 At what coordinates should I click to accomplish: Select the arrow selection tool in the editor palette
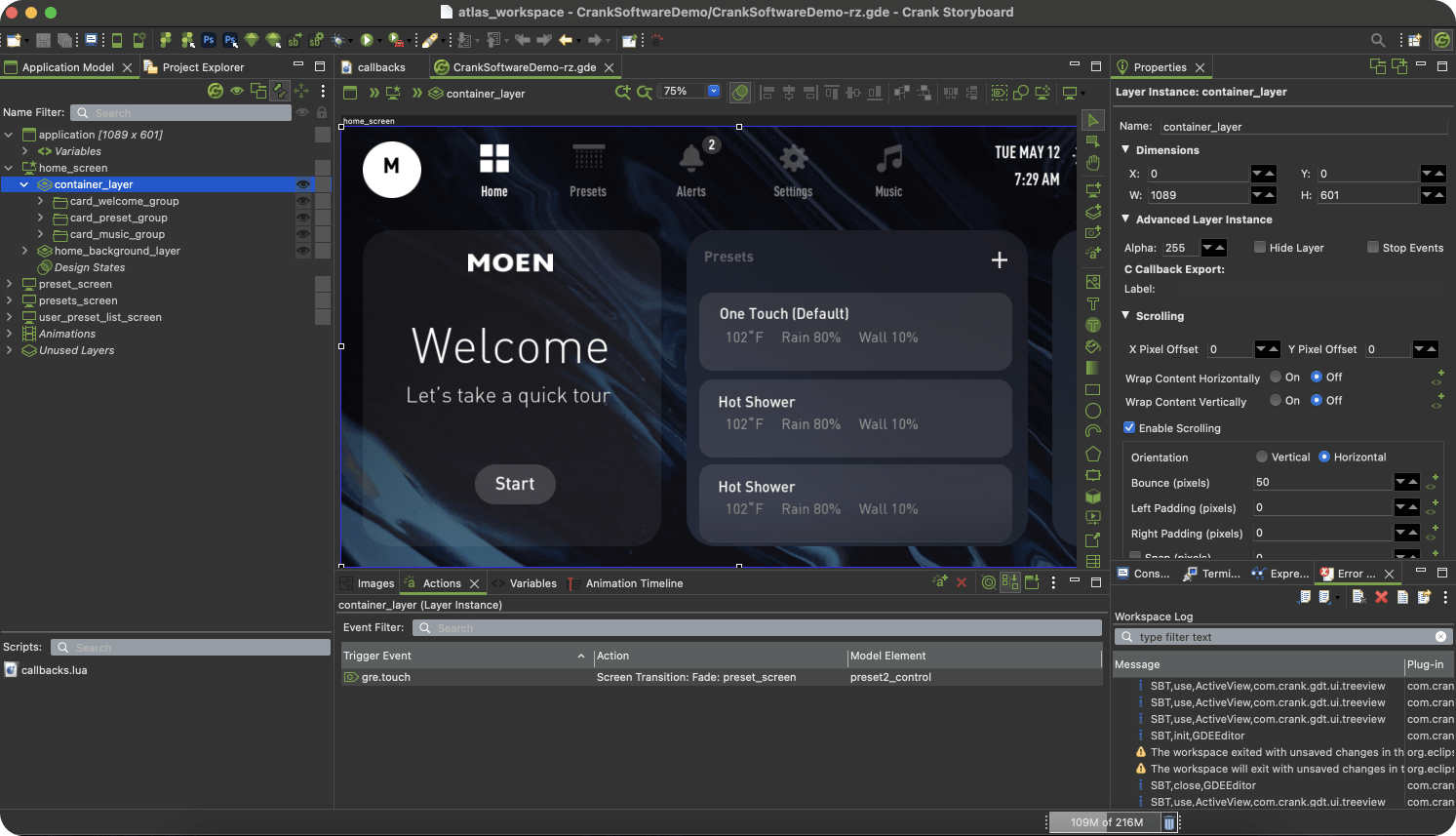pyautogui.click(x=1093, y=120)
